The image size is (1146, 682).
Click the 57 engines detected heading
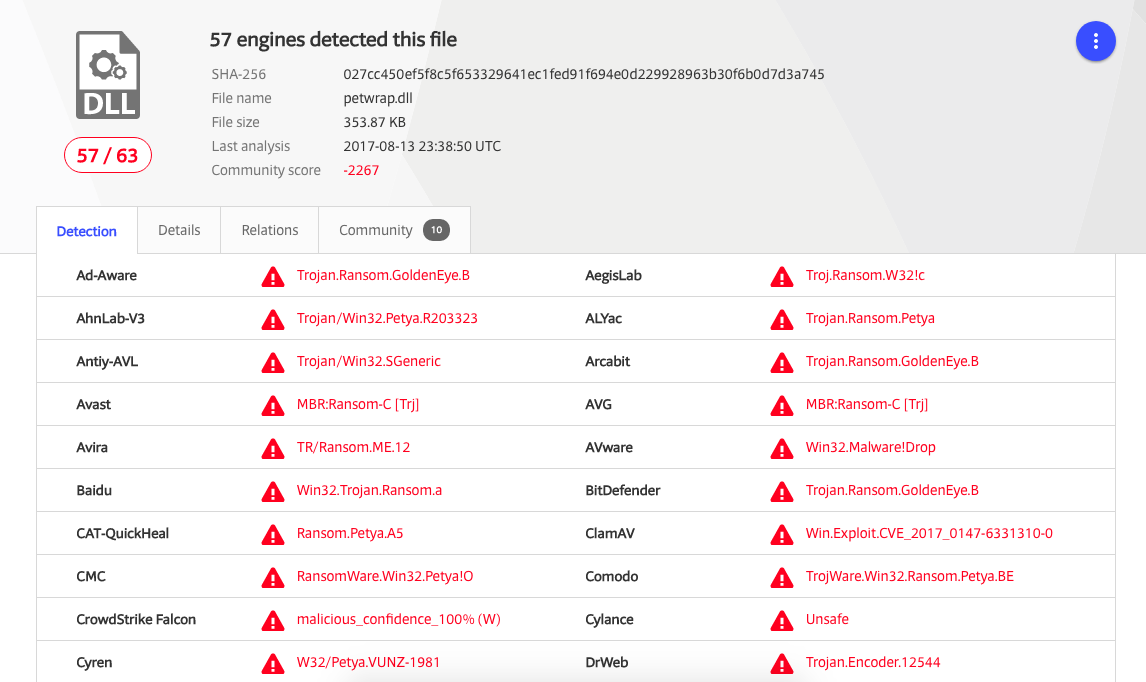(333, 39)
